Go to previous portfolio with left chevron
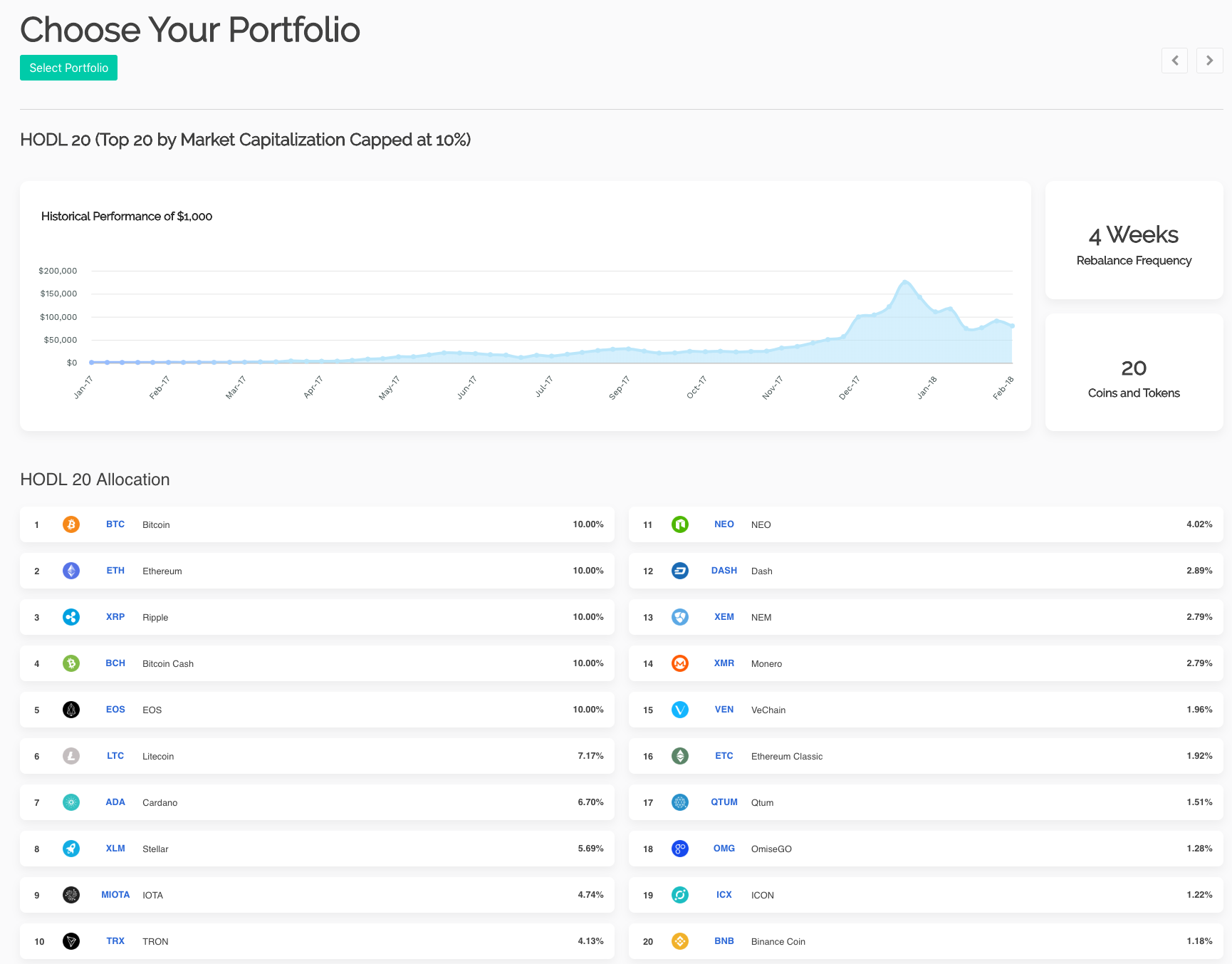The image size is (1232, 964). (1174, 61)
